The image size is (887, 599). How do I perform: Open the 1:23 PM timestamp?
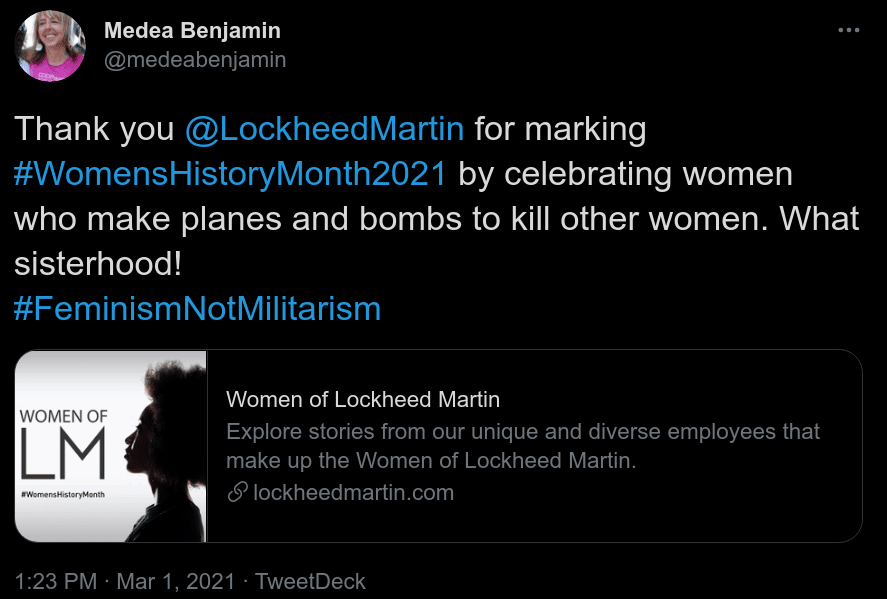[57, 581]
